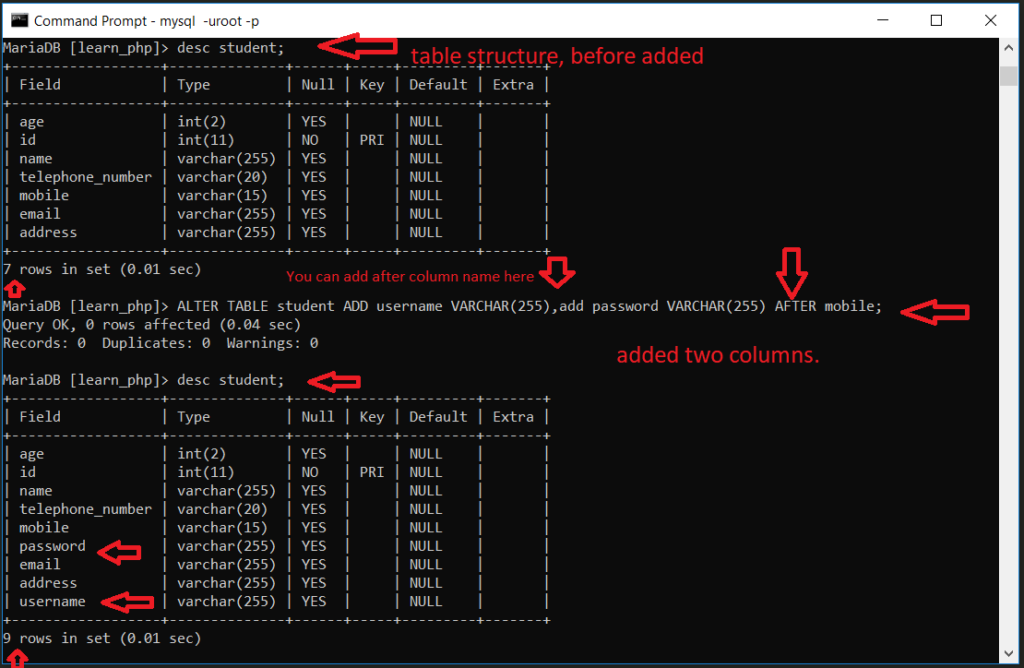Click 'AFTER mobile;' in the ALTER command
The width and height of the screenshot is (1024, 668).
pyautogui.click(x=828, y=306)
